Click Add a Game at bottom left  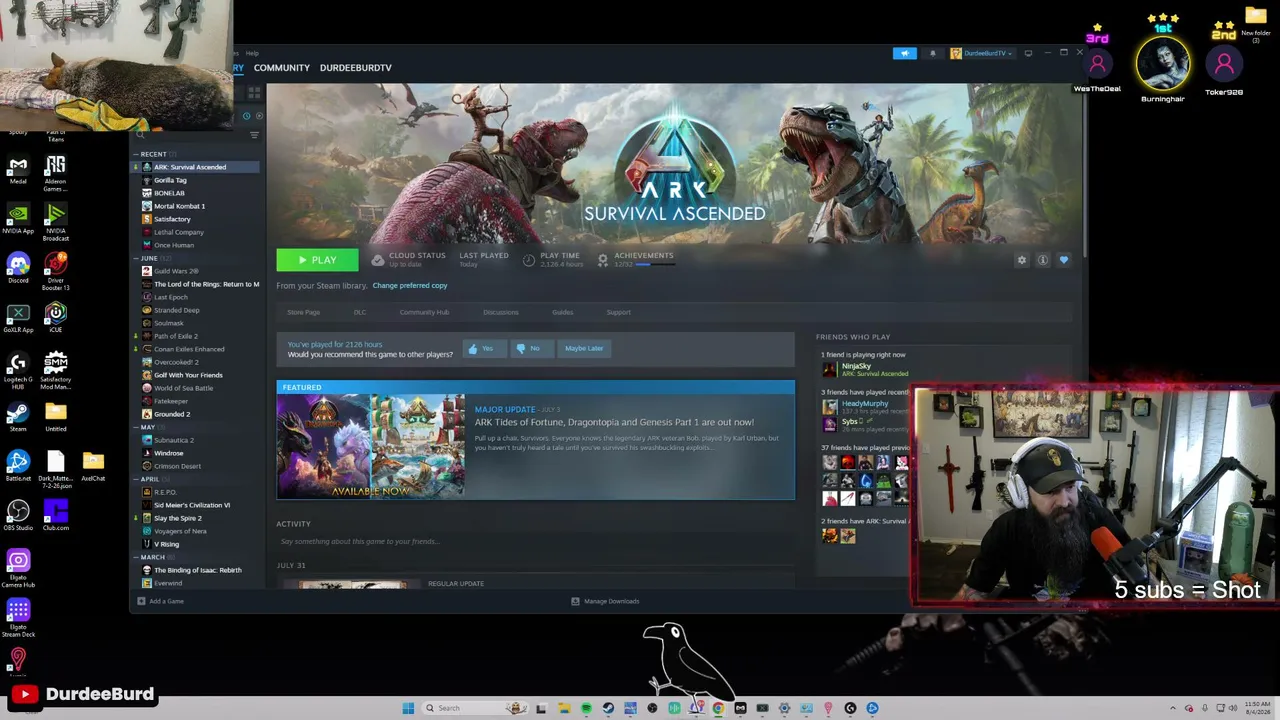tap(160, 601)
